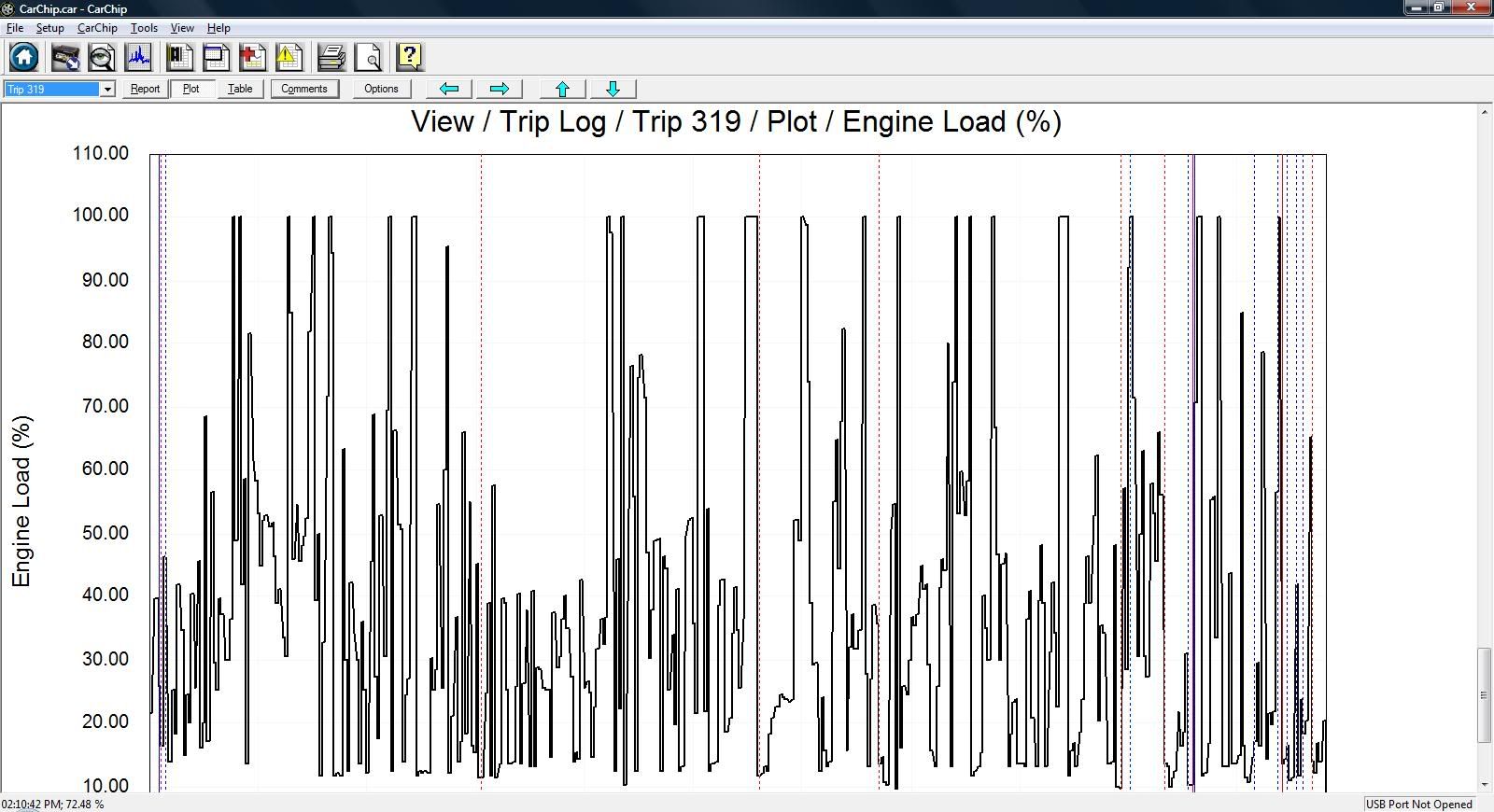
Task: Switch to the Table view
Action: [x=240, y=89]
